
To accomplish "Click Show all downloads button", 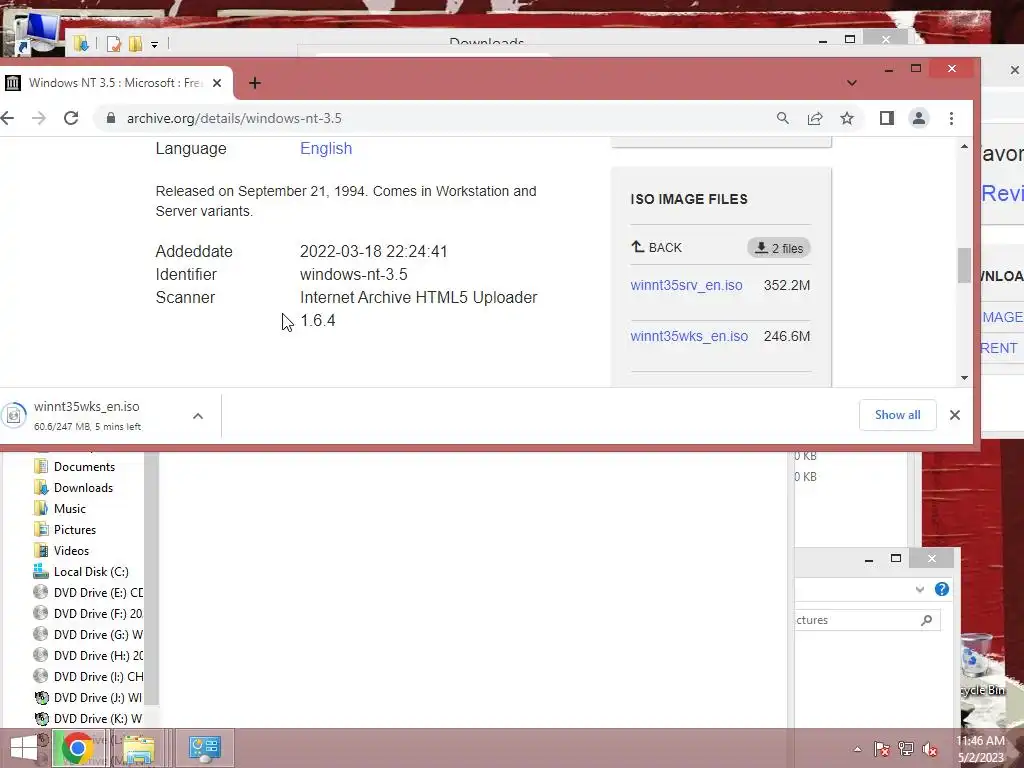I will (897, 415).
